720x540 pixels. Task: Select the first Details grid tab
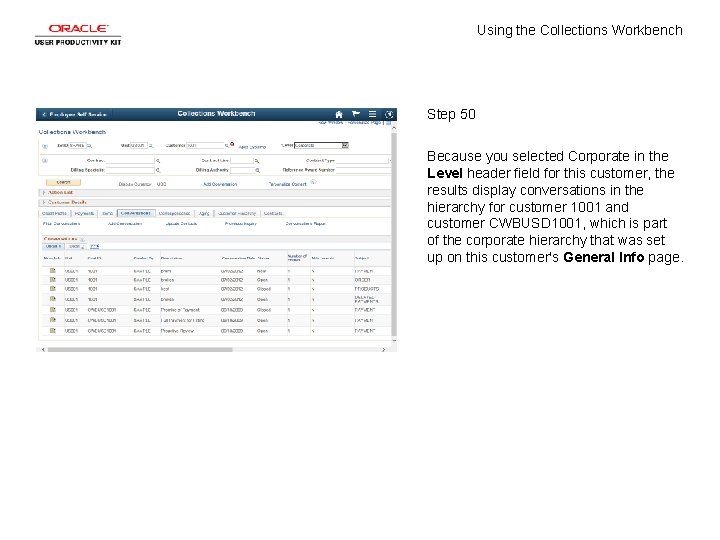point(53,247)
